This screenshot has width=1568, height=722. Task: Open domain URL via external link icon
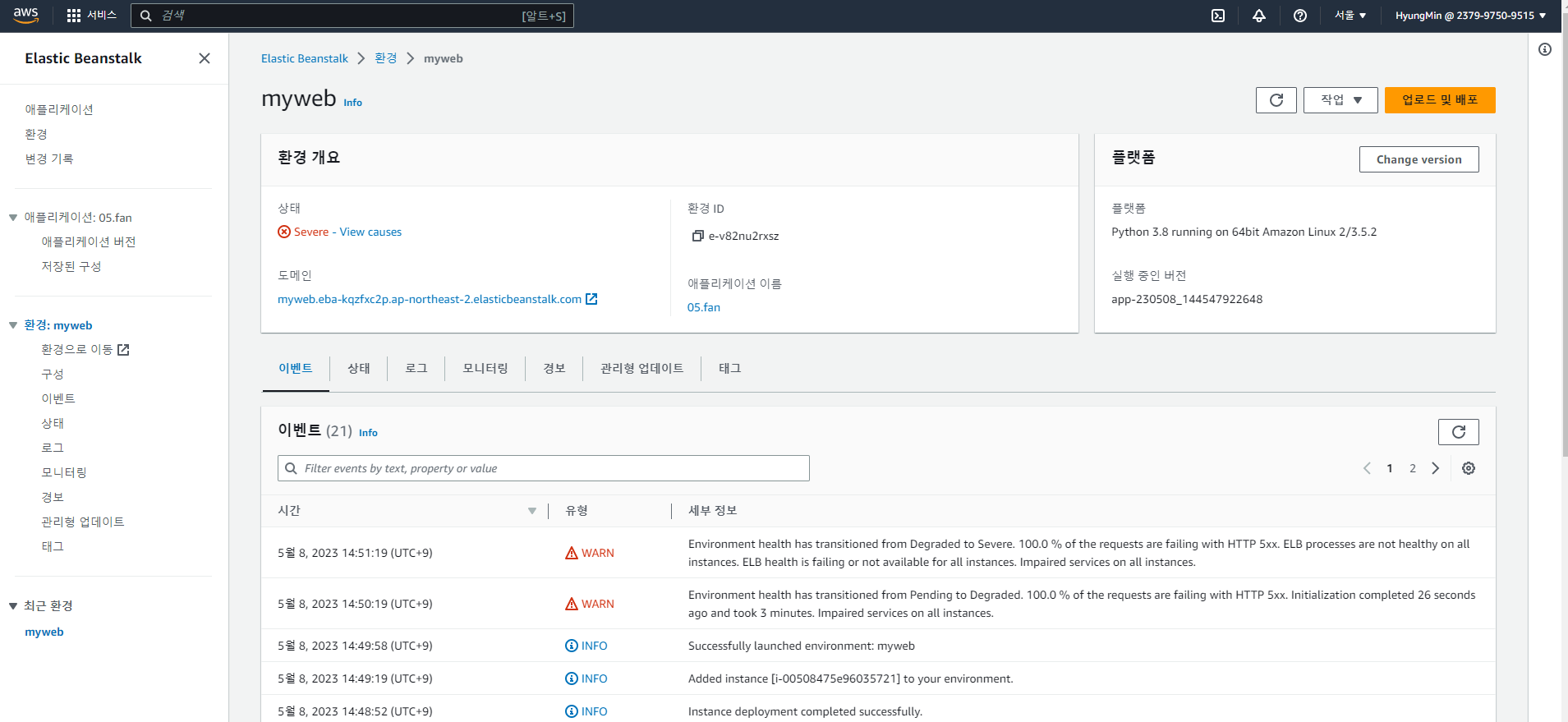[x=591, y=299]
